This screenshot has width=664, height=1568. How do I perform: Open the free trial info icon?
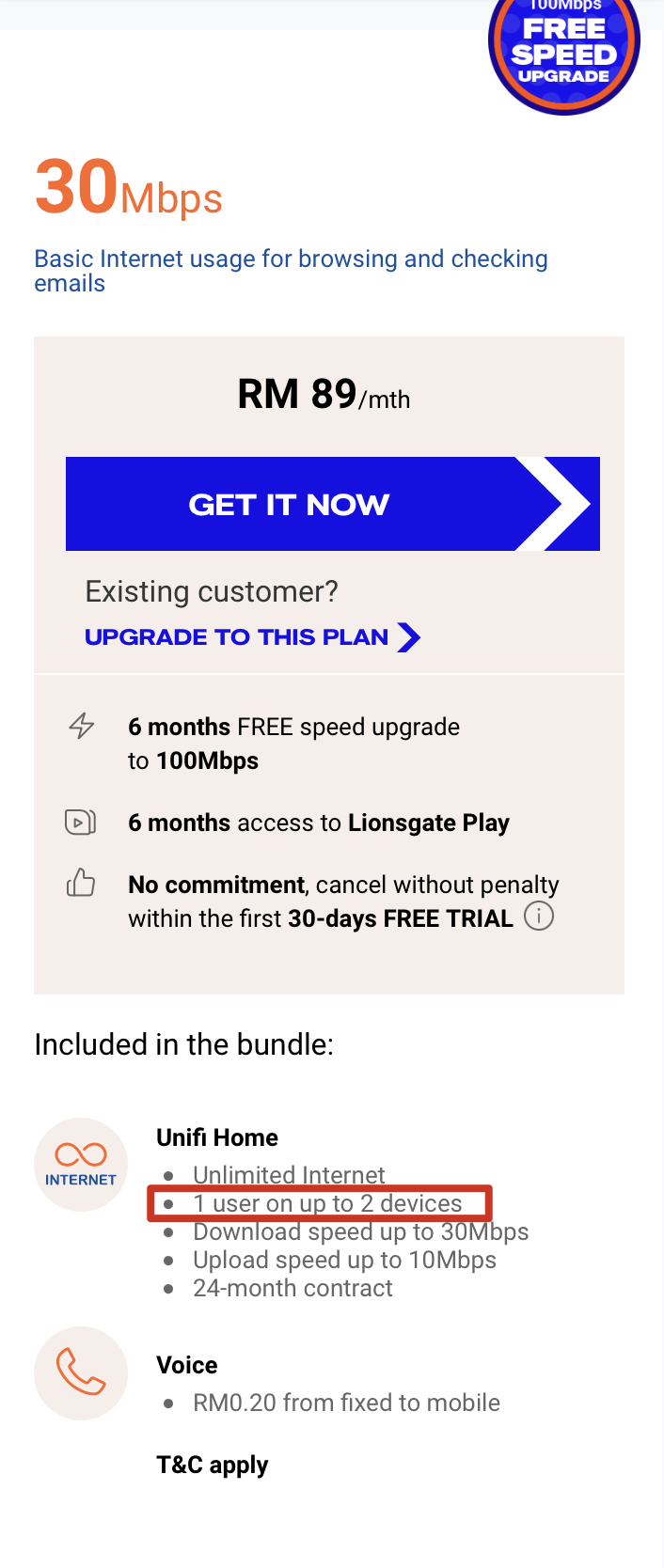(x=538, y=916)
